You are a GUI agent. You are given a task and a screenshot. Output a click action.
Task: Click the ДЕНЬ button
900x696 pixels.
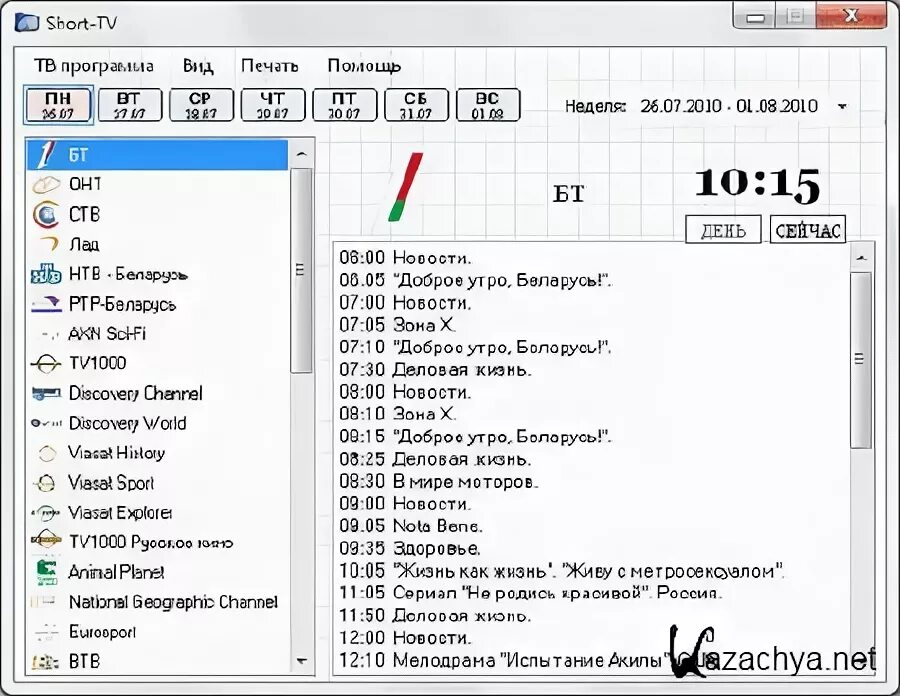(723, 230)
